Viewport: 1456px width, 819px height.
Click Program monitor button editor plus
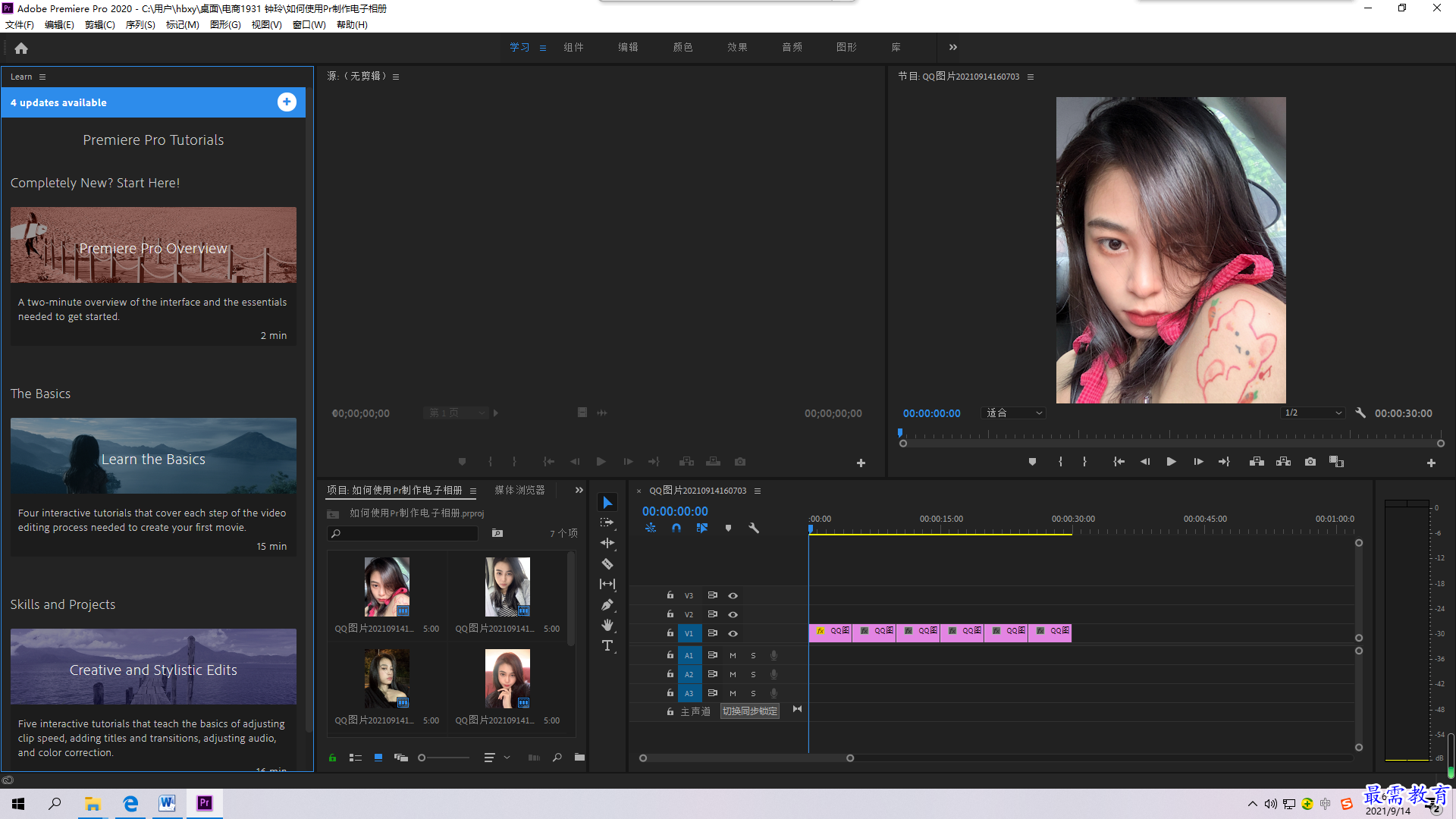point(1431,463)
